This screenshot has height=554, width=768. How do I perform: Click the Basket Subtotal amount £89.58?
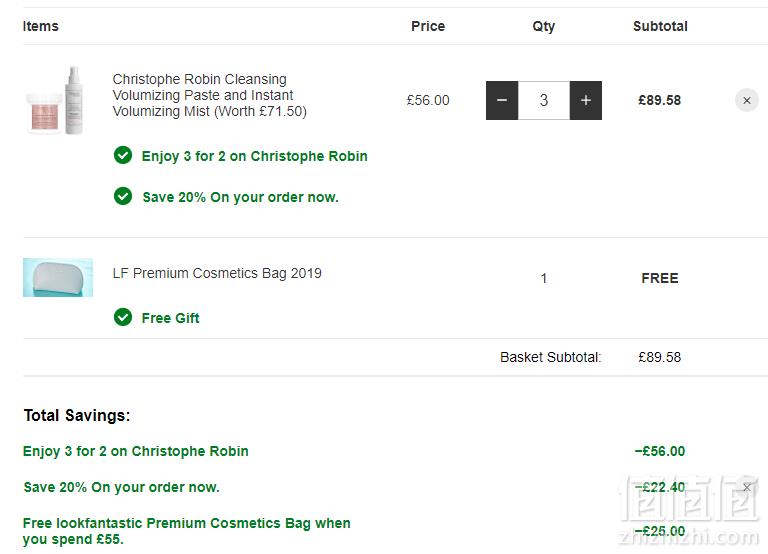(659, 357)
